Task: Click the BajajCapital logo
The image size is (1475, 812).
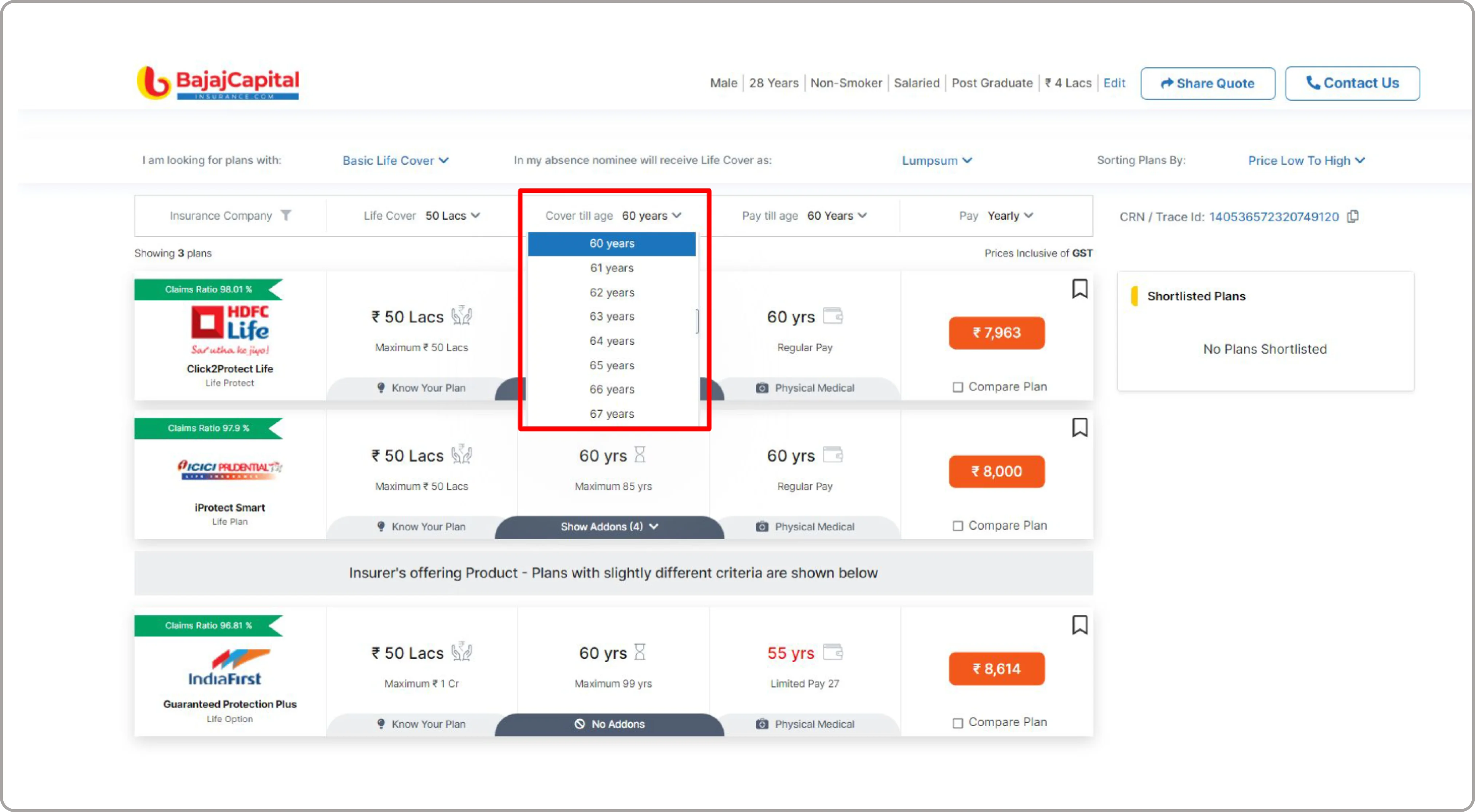Action: tap(218, 83)
